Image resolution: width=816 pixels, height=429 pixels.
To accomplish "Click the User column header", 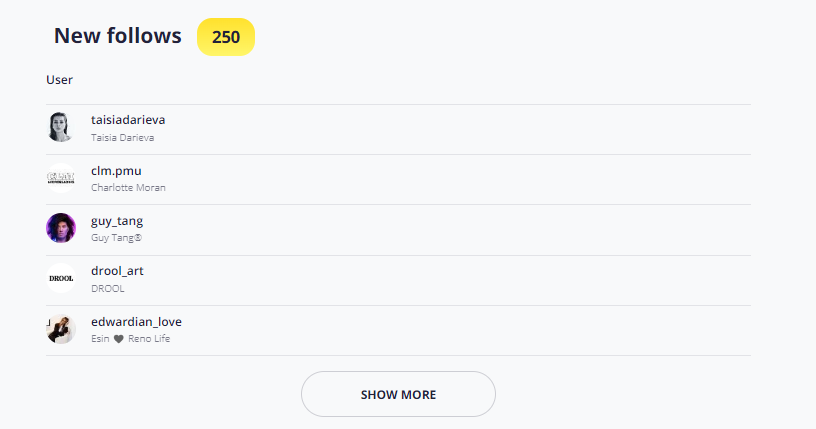I will click(x=59, y=80).
